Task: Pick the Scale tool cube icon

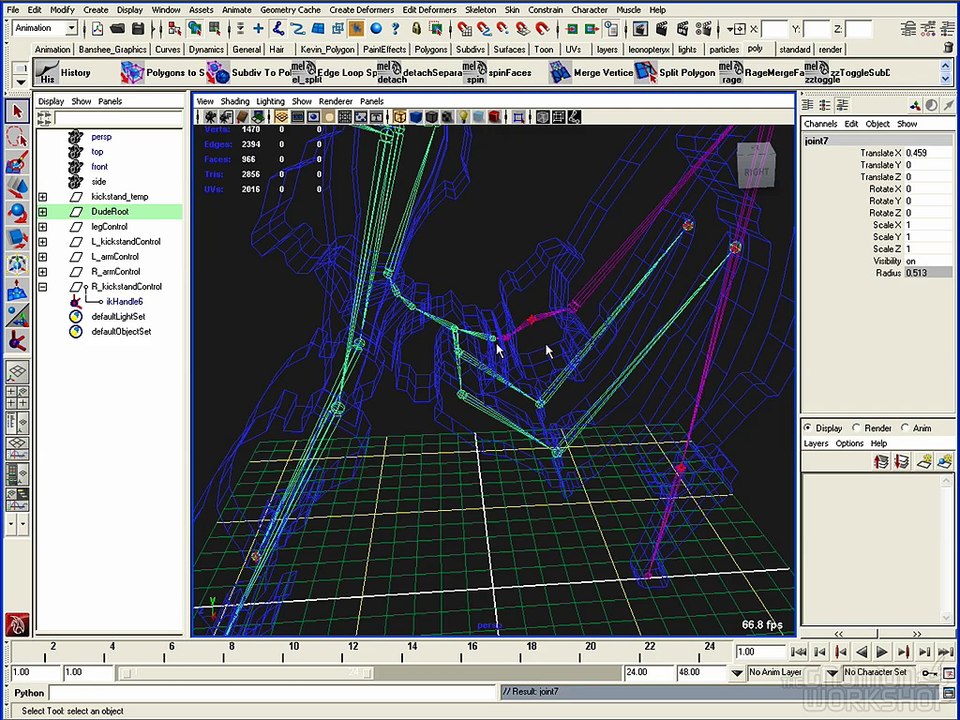Action: pyautogui.click(x=17, y=239)
